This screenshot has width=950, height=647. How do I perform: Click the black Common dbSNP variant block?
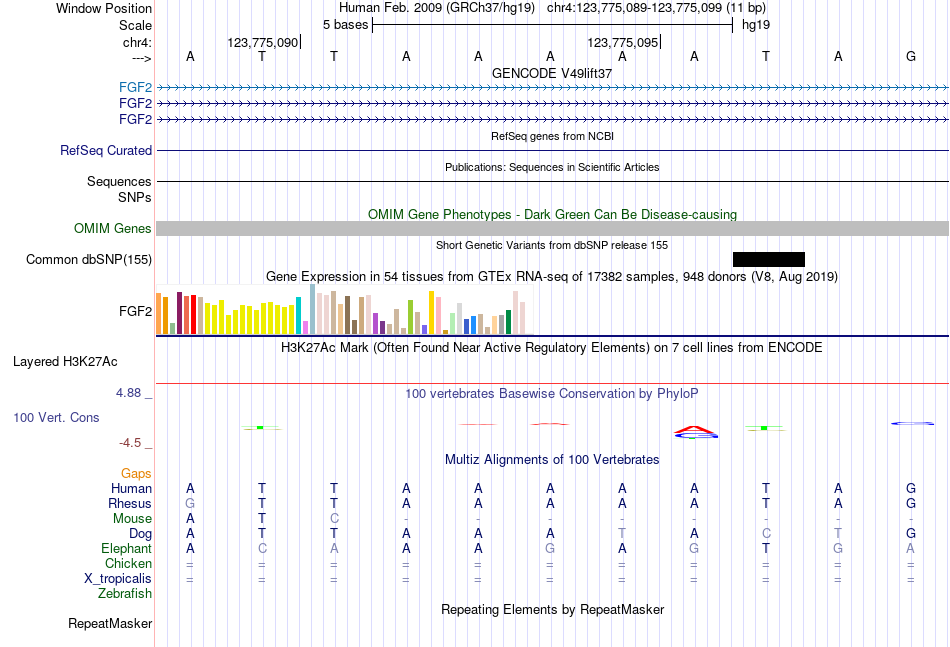(x=769, y=259)
